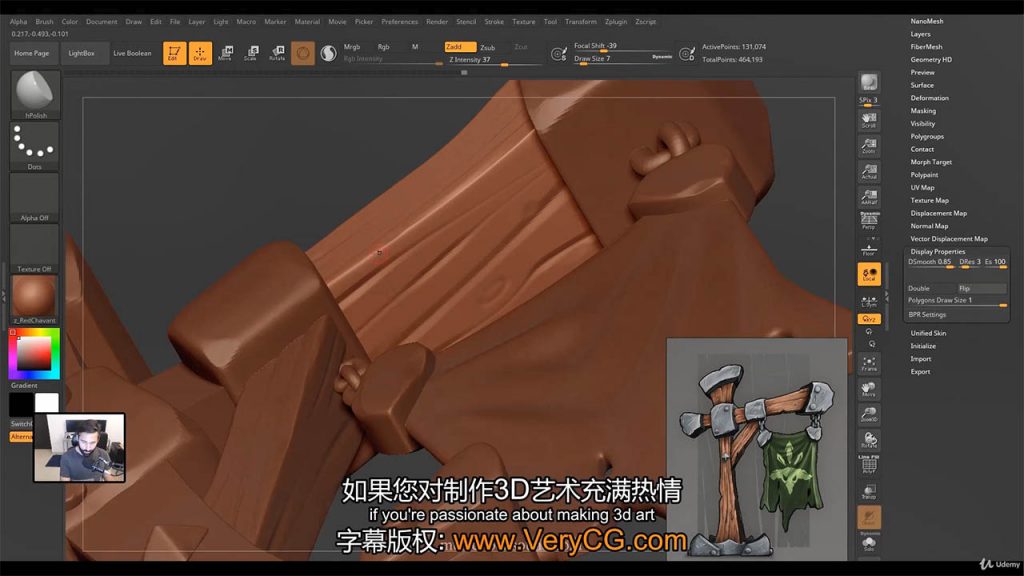Open the Dots stroke picker
The height and width of the screenshot is (576, 1024).
click(x=35, y=146)
